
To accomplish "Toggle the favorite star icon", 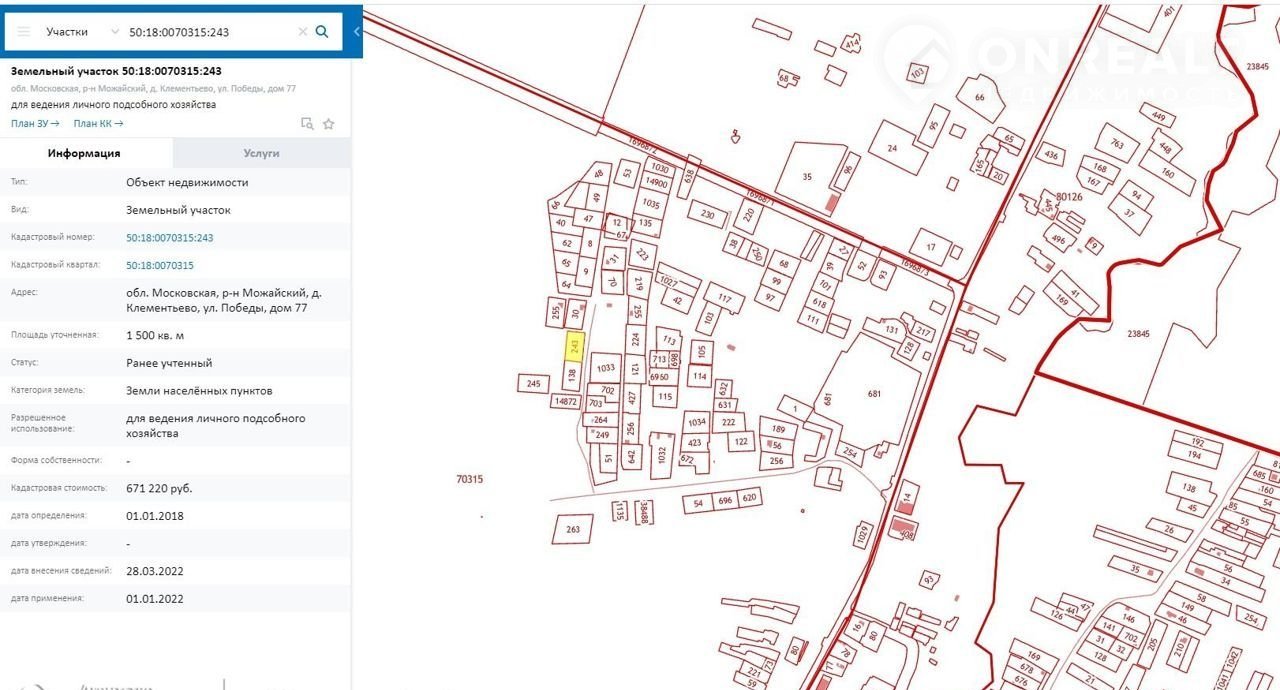I will [328, 124].
